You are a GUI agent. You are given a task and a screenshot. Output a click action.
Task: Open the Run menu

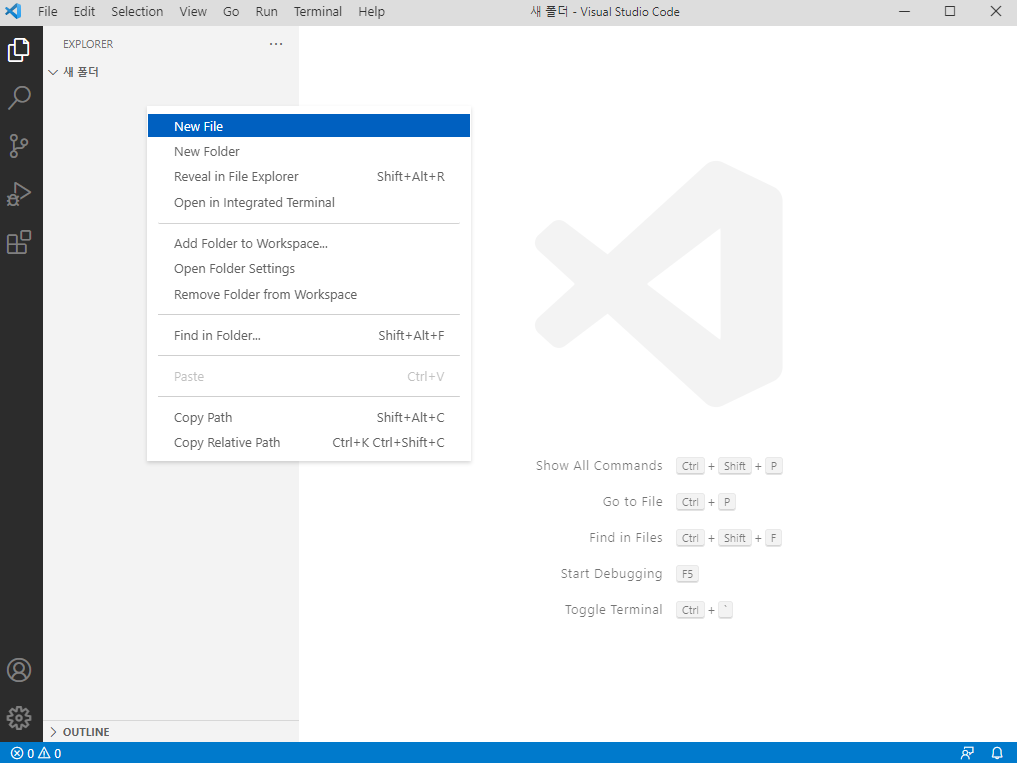pos(267,12)
